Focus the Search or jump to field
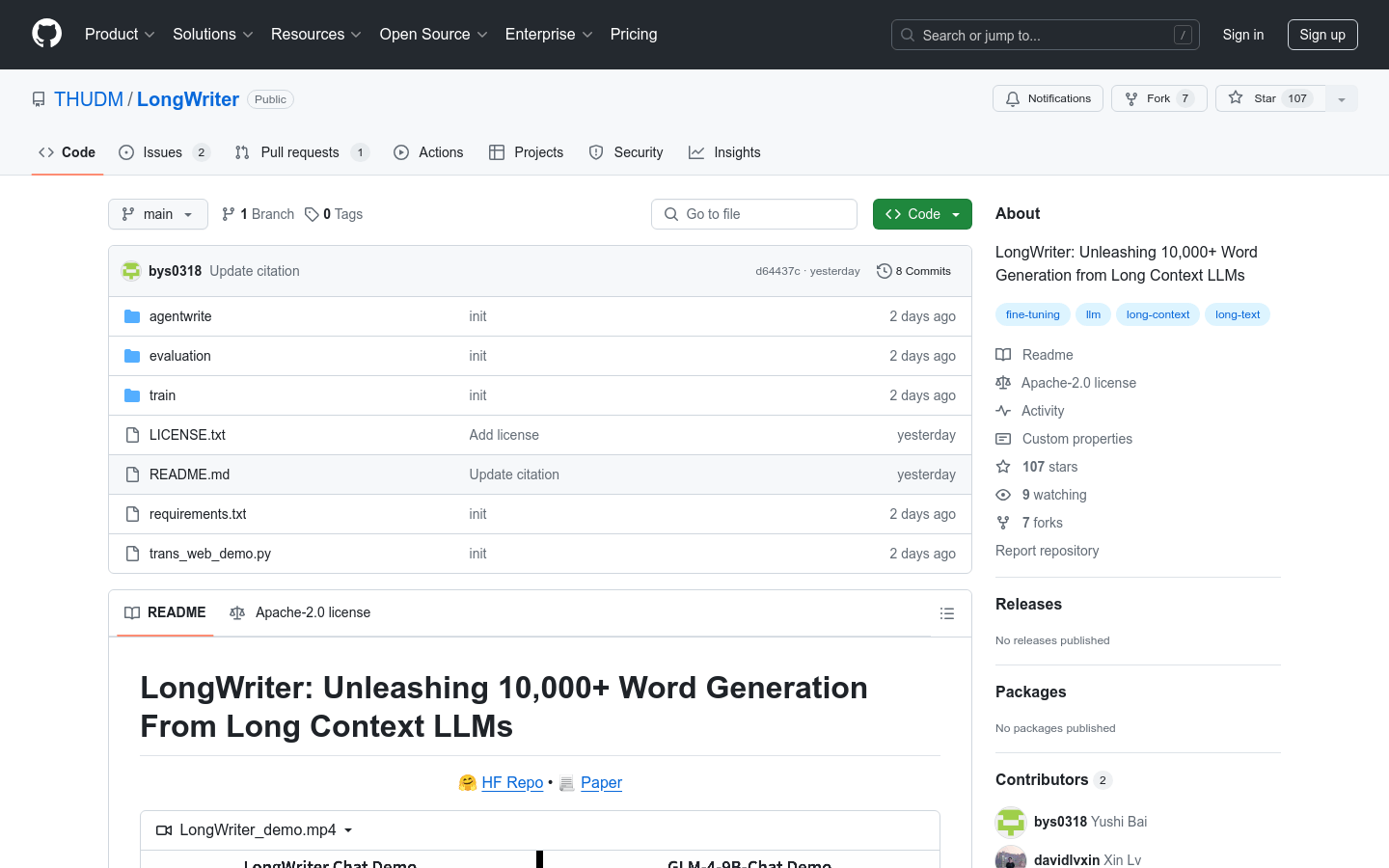This screenshot has height=868, width=1389. click(1046, 35)
